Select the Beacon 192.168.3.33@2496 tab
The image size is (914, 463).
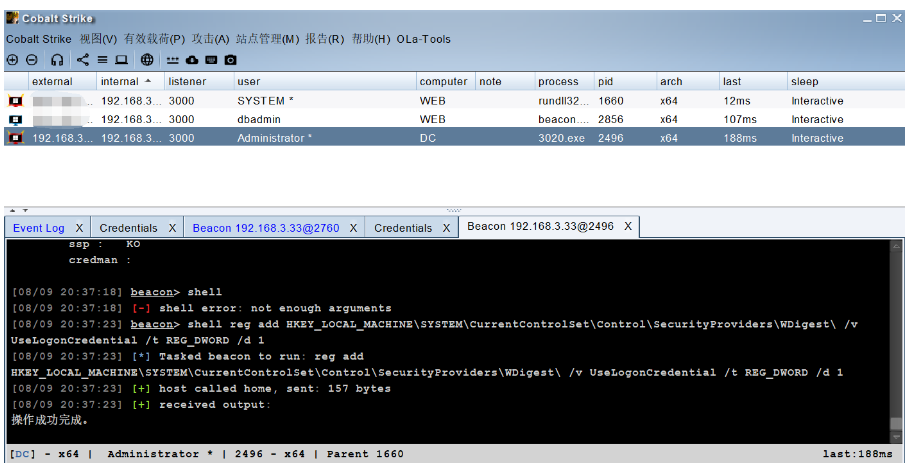pos(540,226)
